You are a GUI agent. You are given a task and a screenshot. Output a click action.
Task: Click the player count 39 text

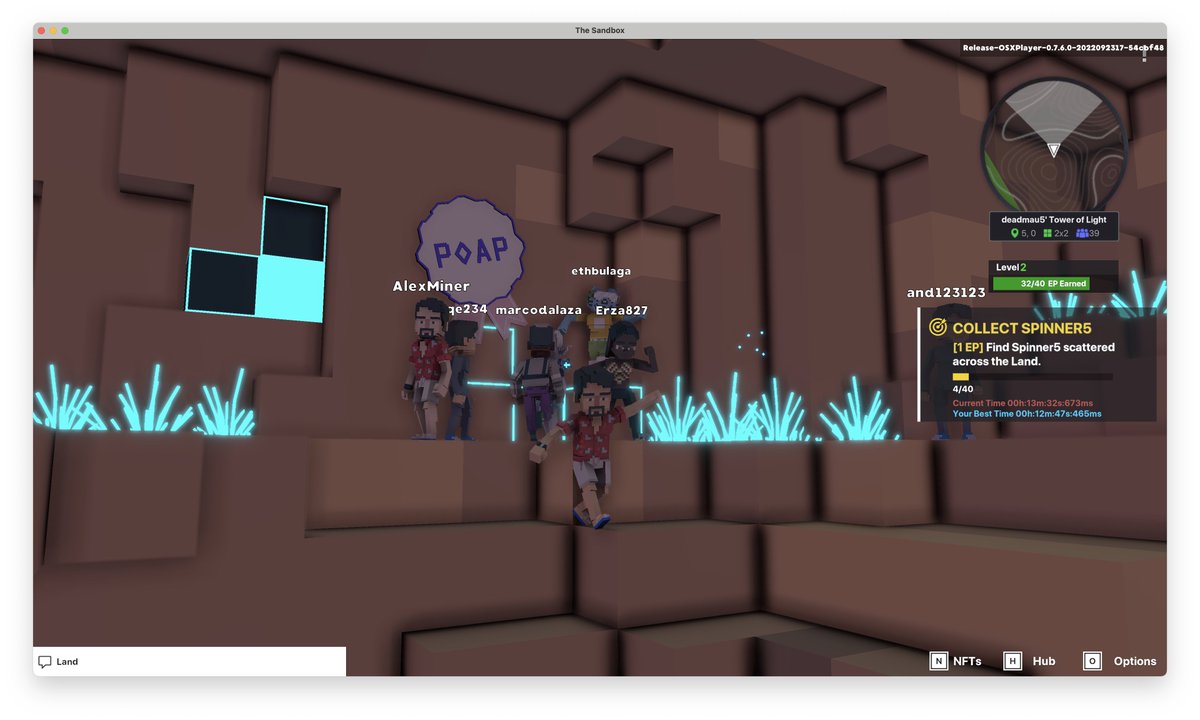coord(1094,233)
